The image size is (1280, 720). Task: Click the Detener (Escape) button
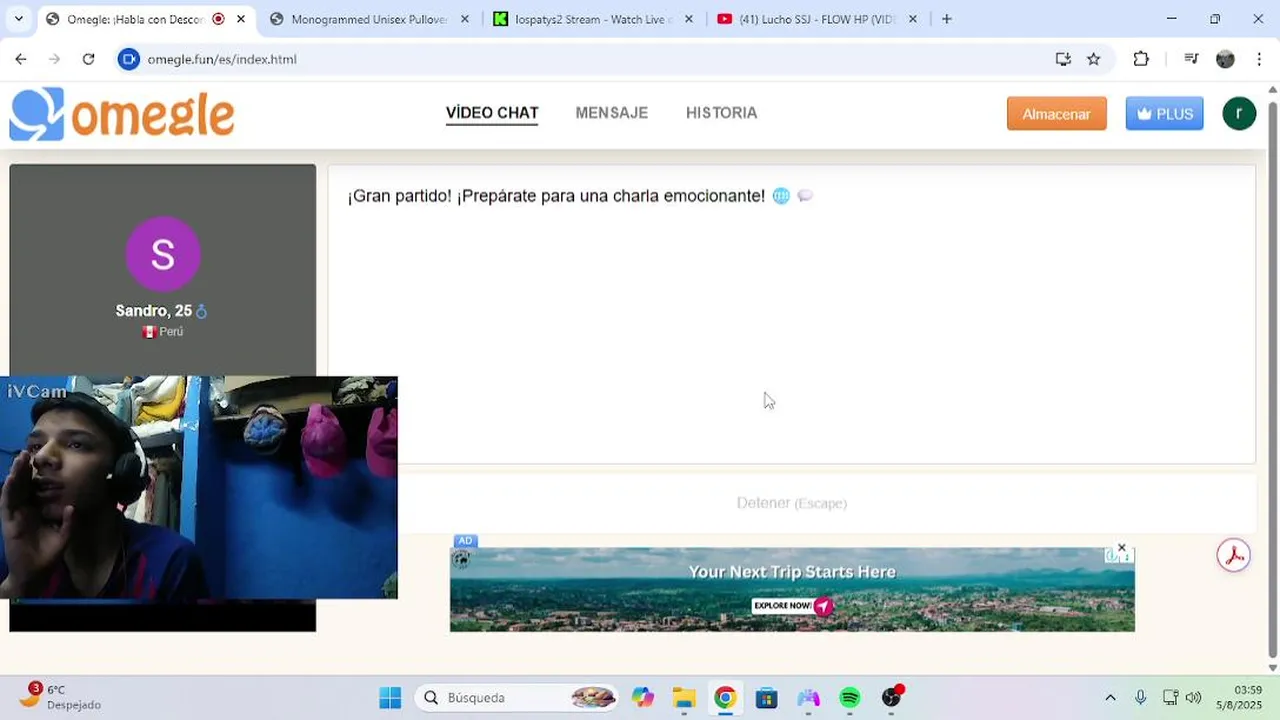791,503
